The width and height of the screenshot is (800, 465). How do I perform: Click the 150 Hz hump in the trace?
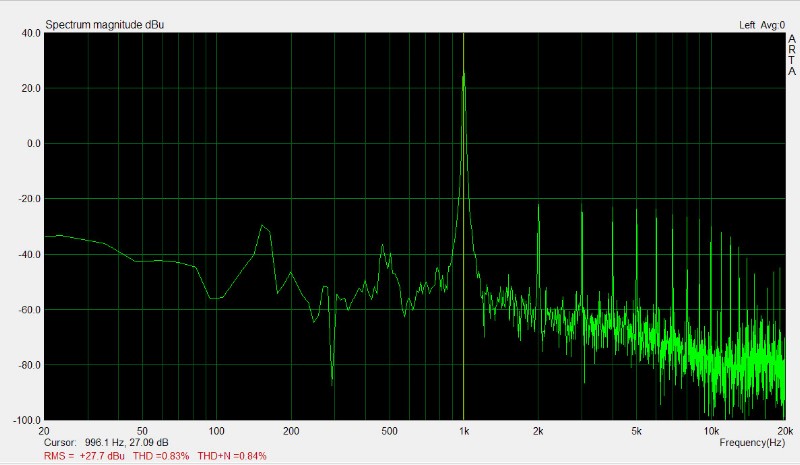tap(263, 227)
